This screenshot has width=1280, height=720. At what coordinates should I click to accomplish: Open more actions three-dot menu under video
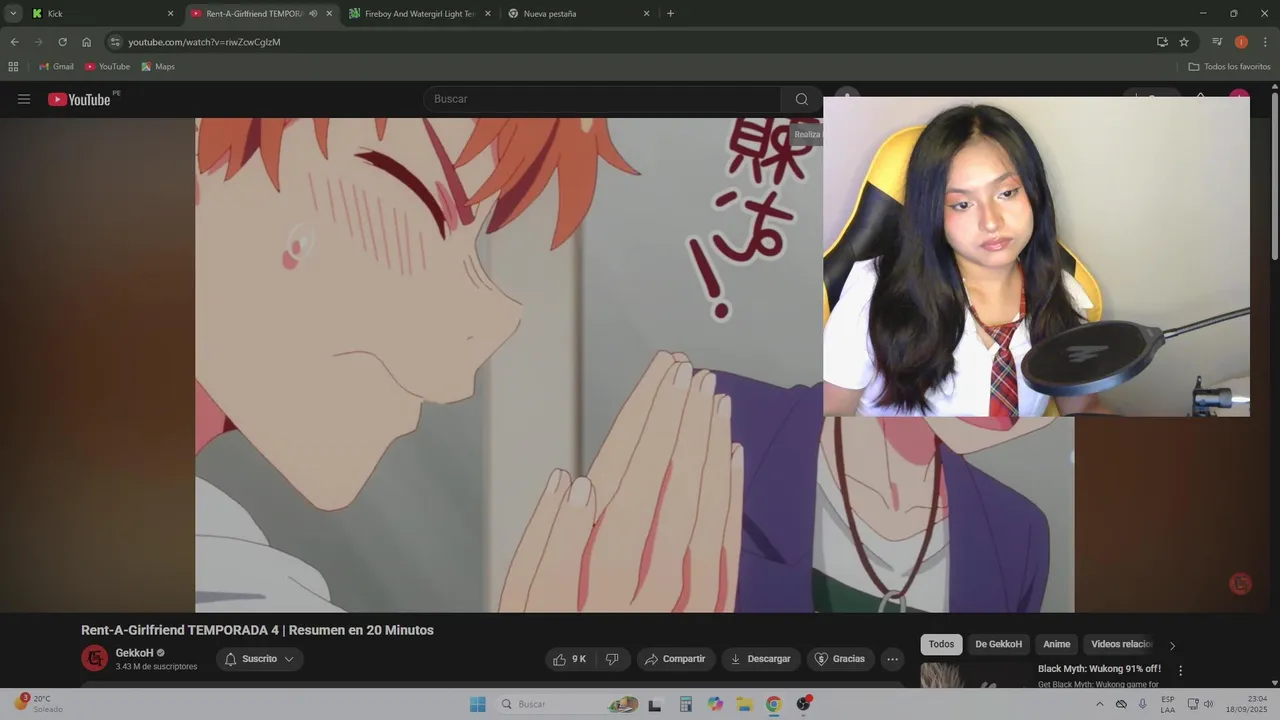(x=892, y=659)
